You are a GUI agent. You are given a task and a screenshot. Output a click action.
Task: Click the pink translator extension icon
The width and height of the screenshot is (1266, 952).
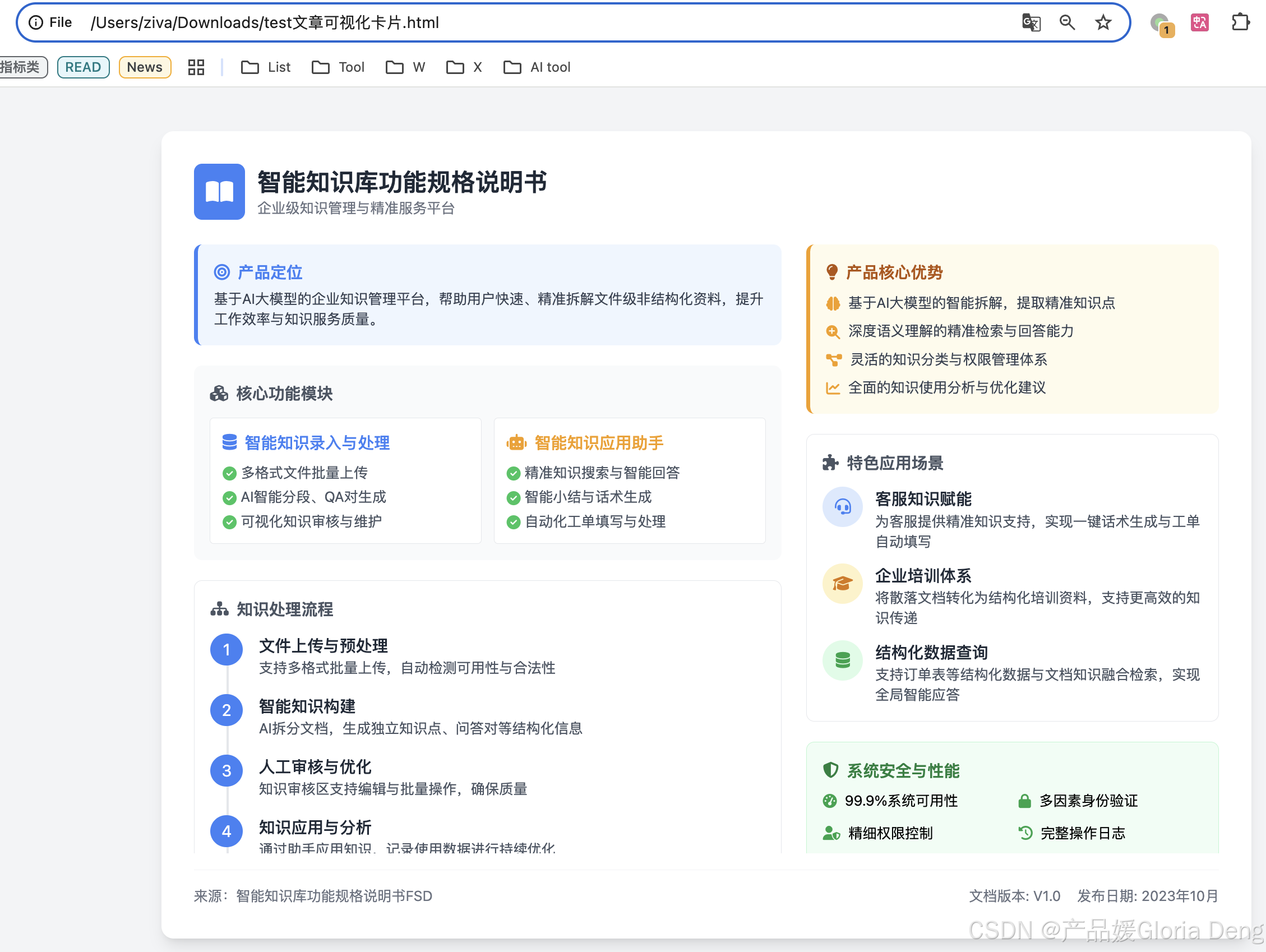click(1199, 22)
